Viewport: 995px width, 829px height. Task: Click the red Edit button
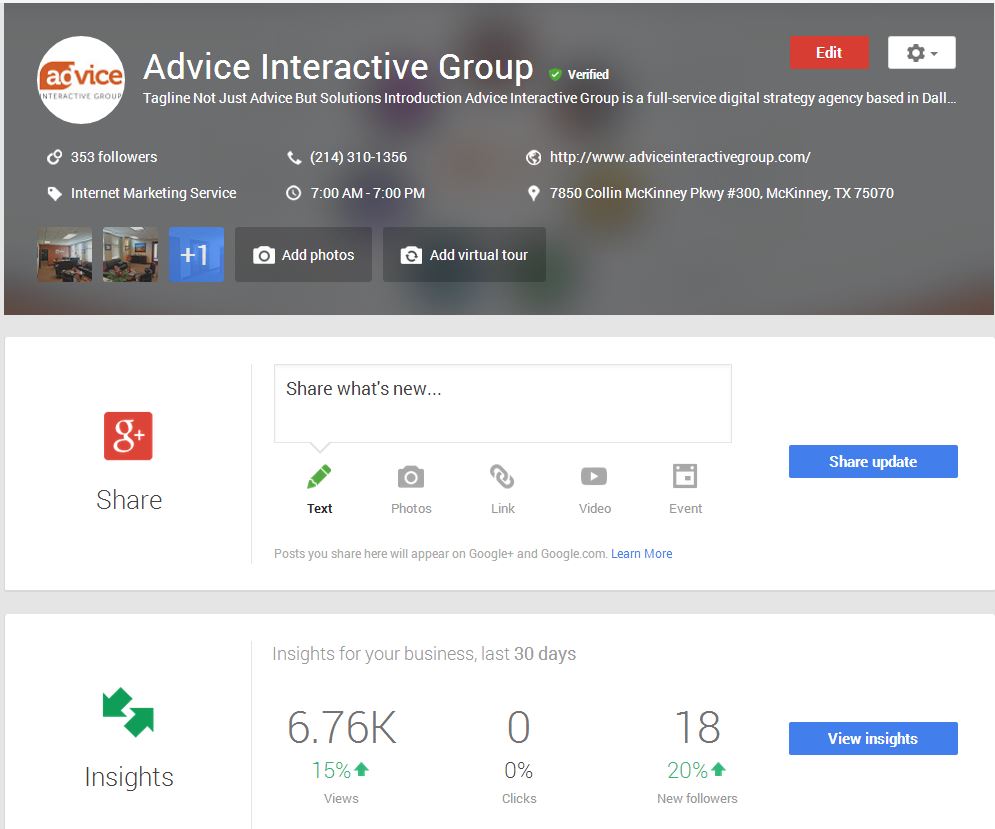click(829, 53)
